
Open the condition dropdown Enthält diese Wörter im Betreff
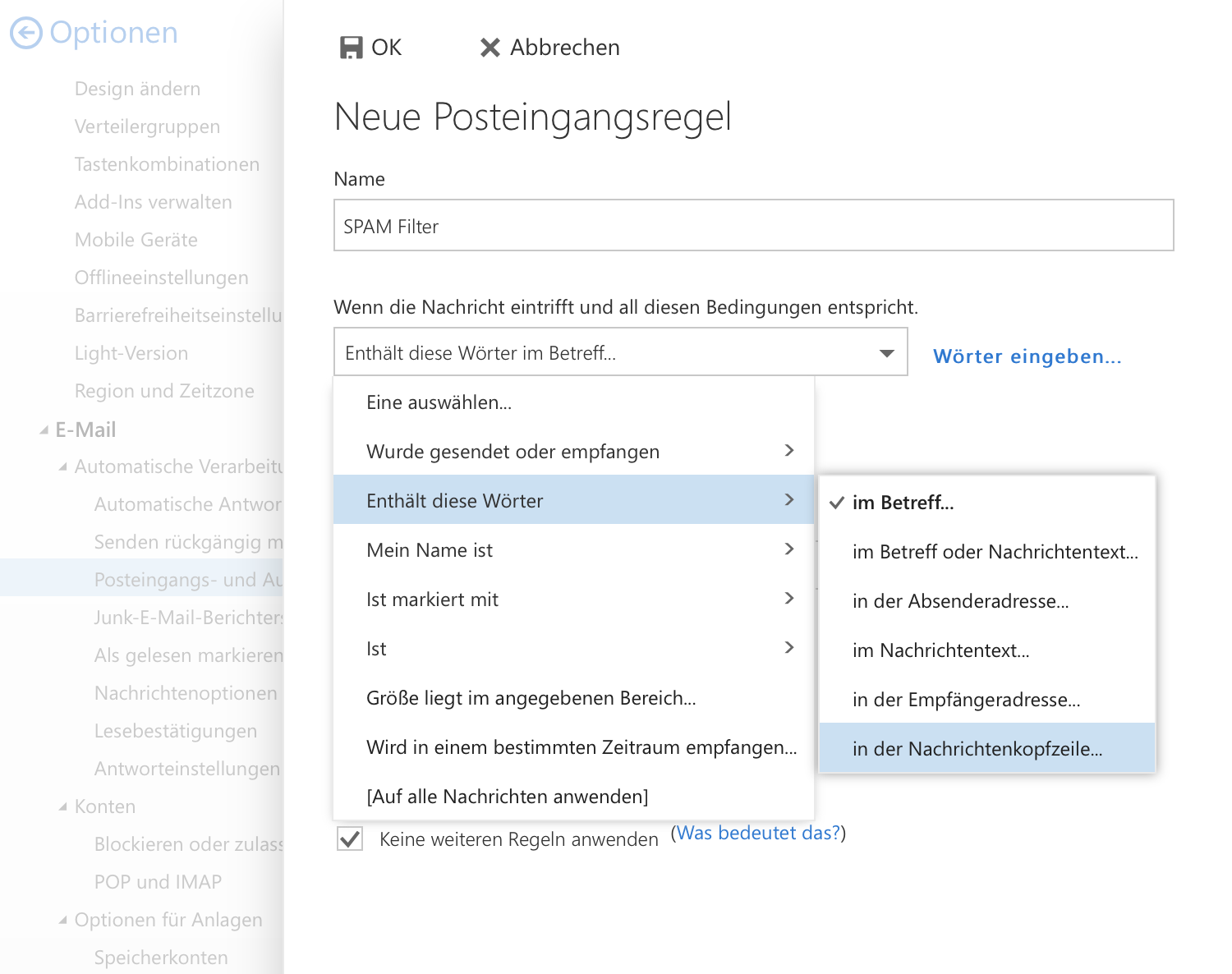coord(620,352)
